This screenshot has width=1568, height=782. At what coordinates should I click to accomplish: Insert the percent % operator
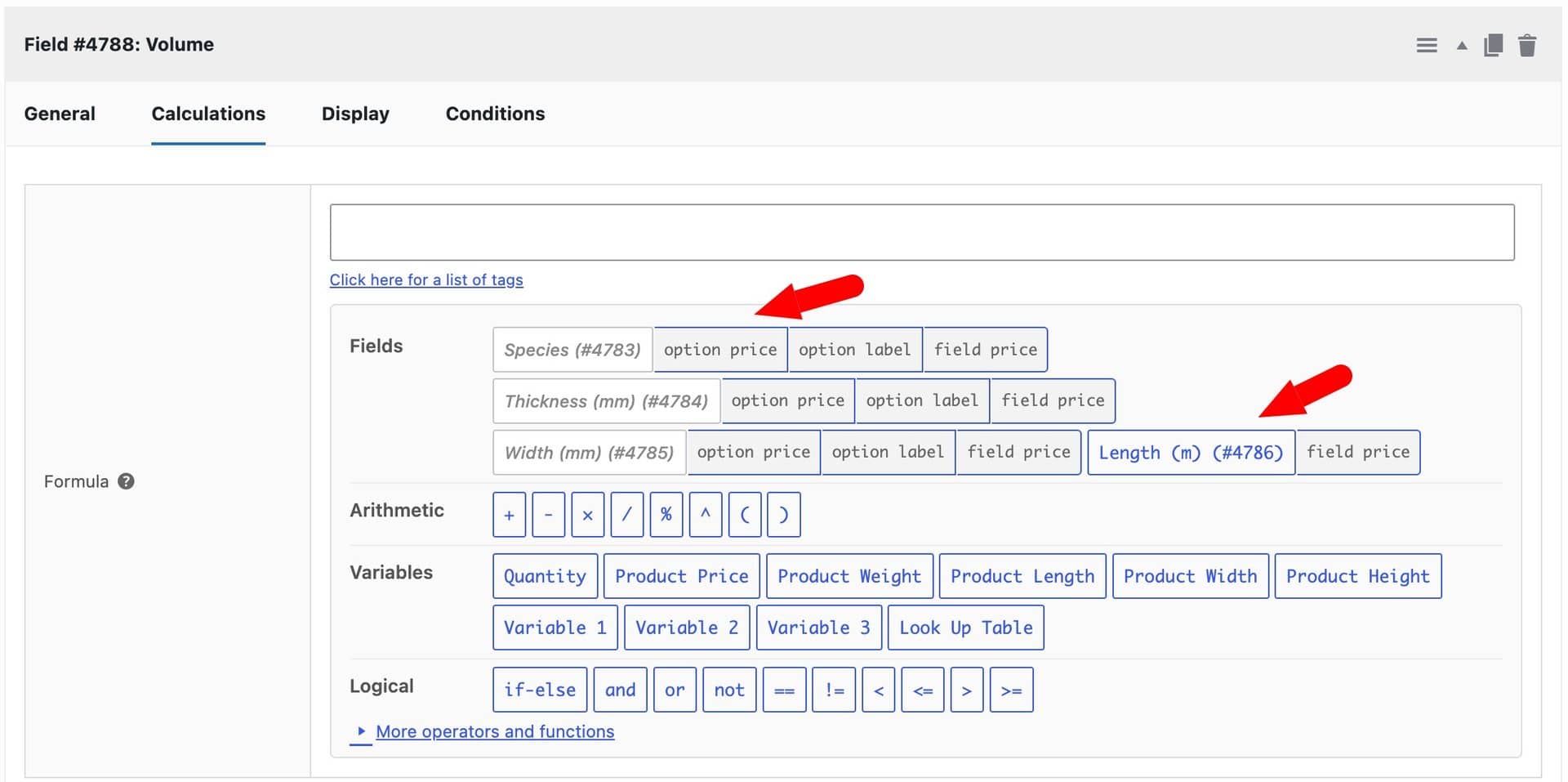(666, 515)
